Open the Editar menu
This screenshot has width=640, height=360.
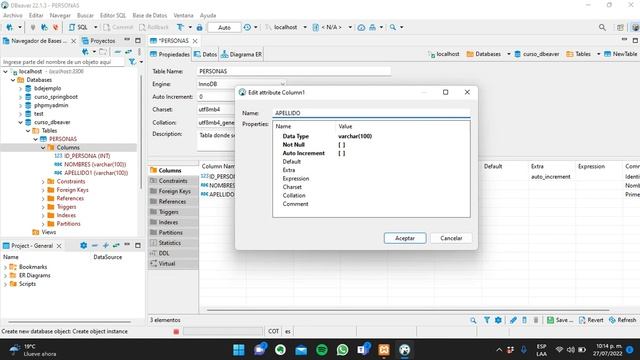click(x=36, y=15)
